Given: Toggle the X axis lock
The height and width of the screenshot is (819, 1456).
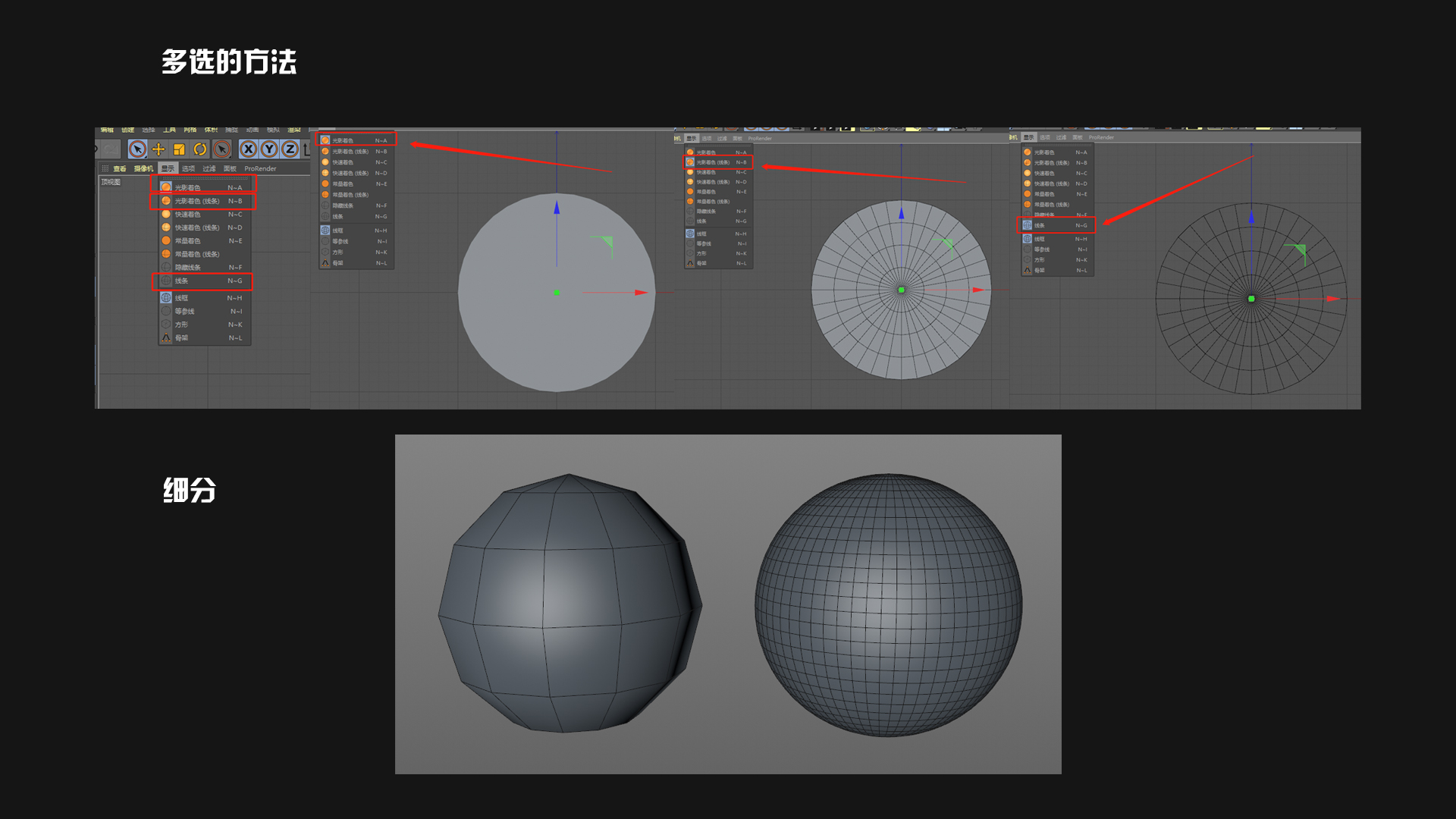Looking at the screenshot, I should pyautogui.click(x=248, y=149).
